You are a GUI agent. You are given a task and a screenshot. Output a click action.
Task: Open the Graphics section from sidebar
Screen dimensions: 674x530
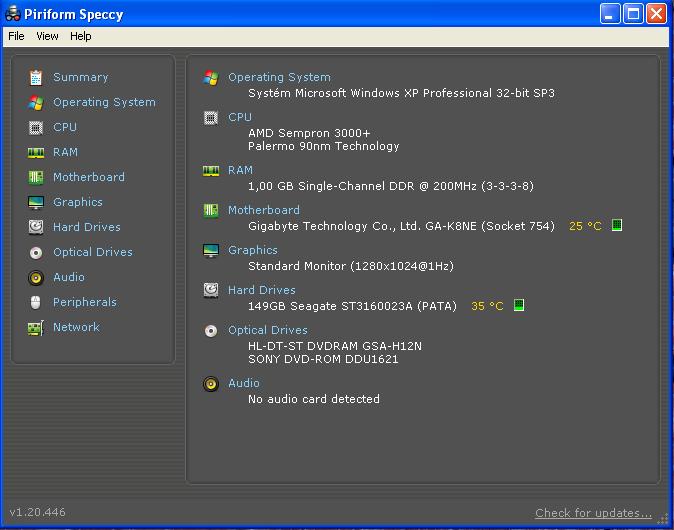coord(78,202)
